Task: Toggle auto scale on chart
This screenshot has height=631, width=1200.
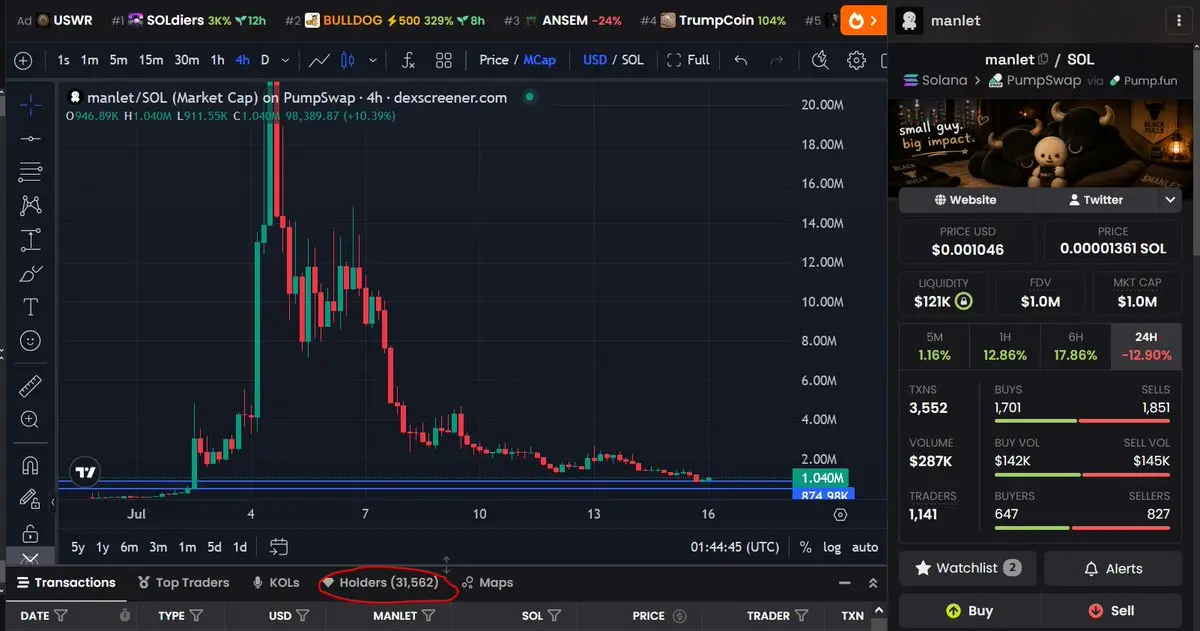Action: [x=864, y=547]
